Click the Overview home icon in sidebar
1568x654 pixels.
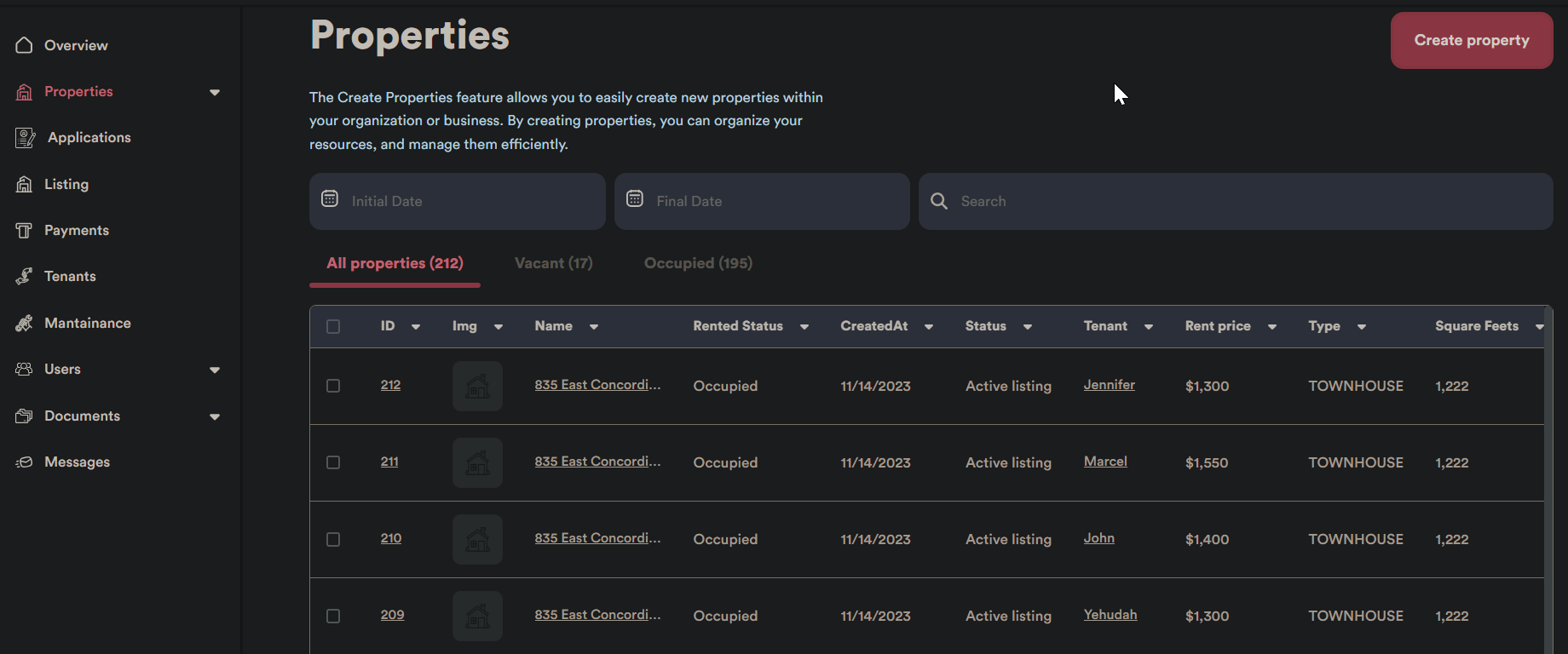coord(24,45)
